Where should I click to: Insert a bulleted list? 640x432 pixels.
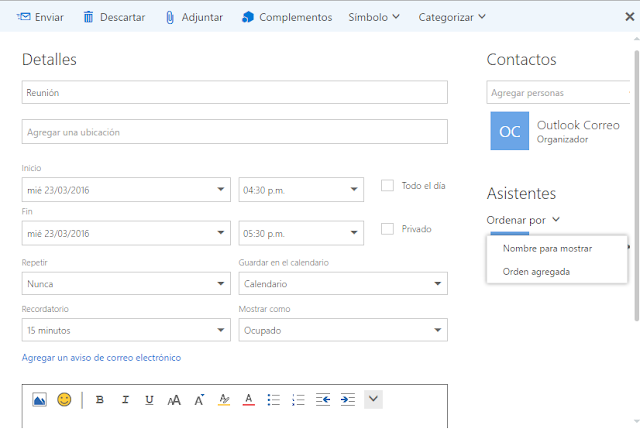pyautogui.click(x=273, y=400)
